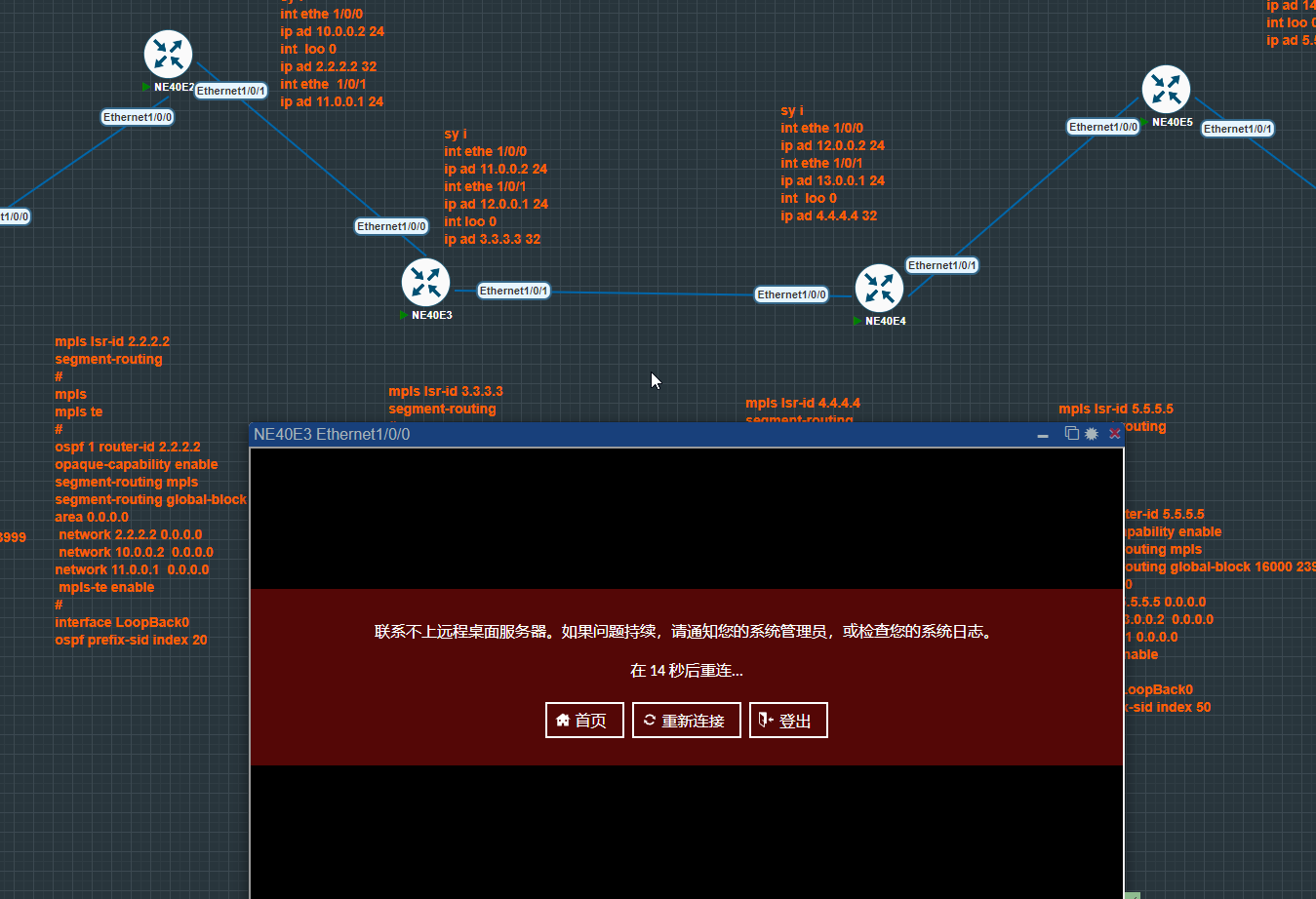Viewport: 1316px width, 899px height.
Task: Select Ethernet1/0/0 label on NE40E2 link
Action: pyautogui.click(x=138, y=117)
